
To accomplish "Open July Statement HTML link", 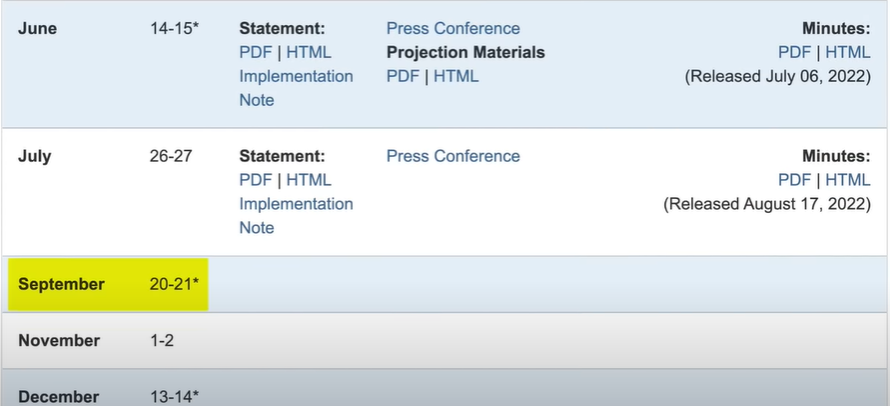I will tap(309, 180).
